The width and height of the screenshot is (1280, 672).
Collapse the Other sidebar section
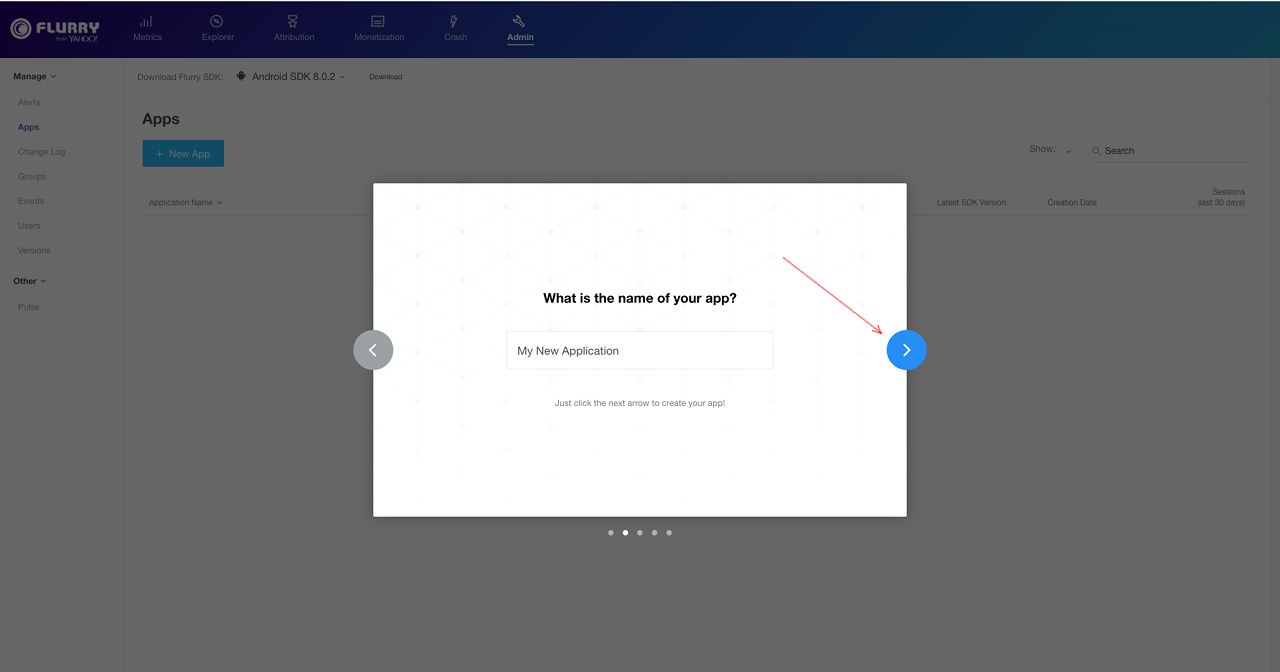(x=30, y=281)
